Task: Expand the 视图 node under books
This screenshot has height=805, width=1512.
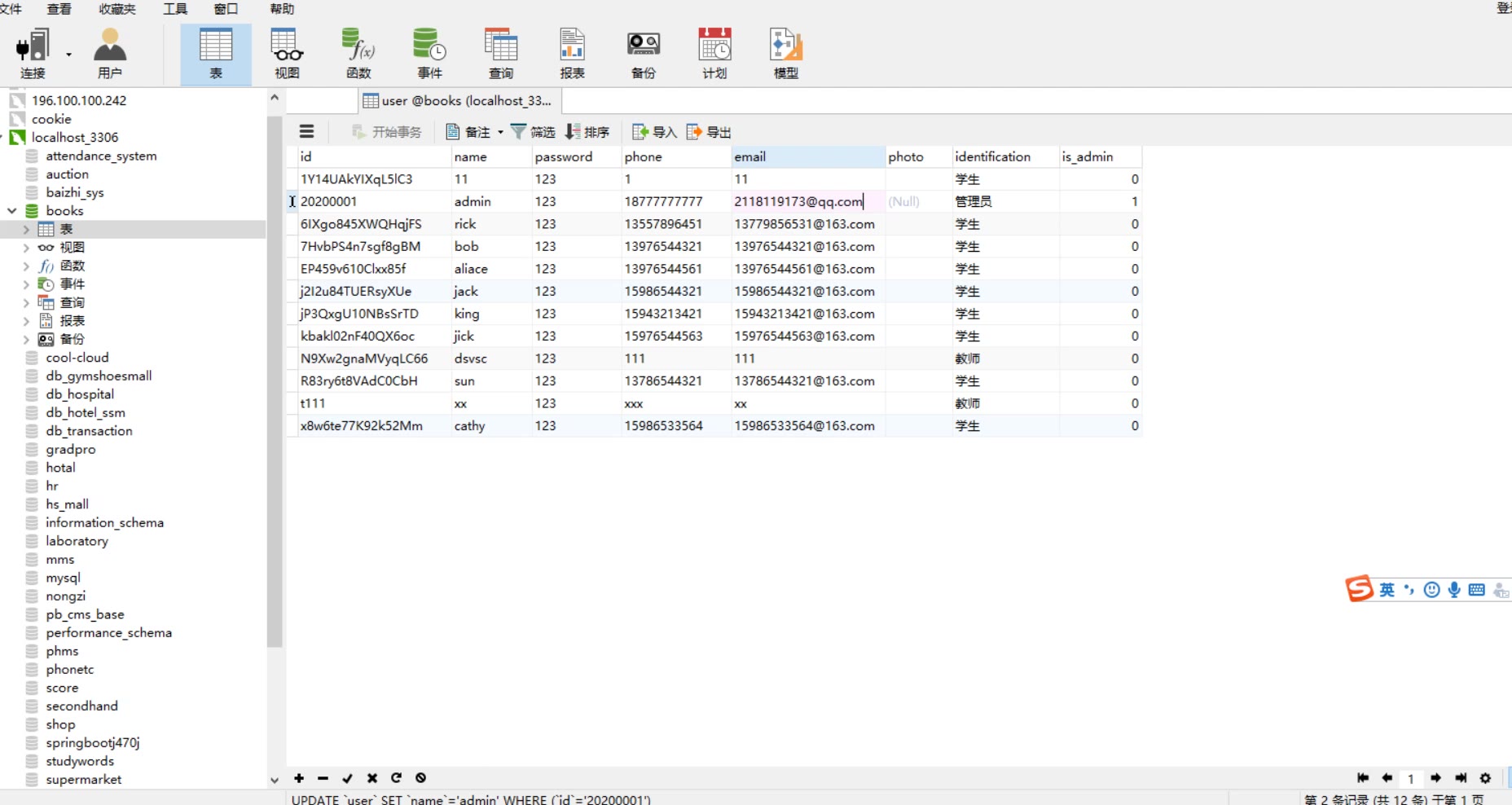Action: pyautogui.click(x=26, y=248)
